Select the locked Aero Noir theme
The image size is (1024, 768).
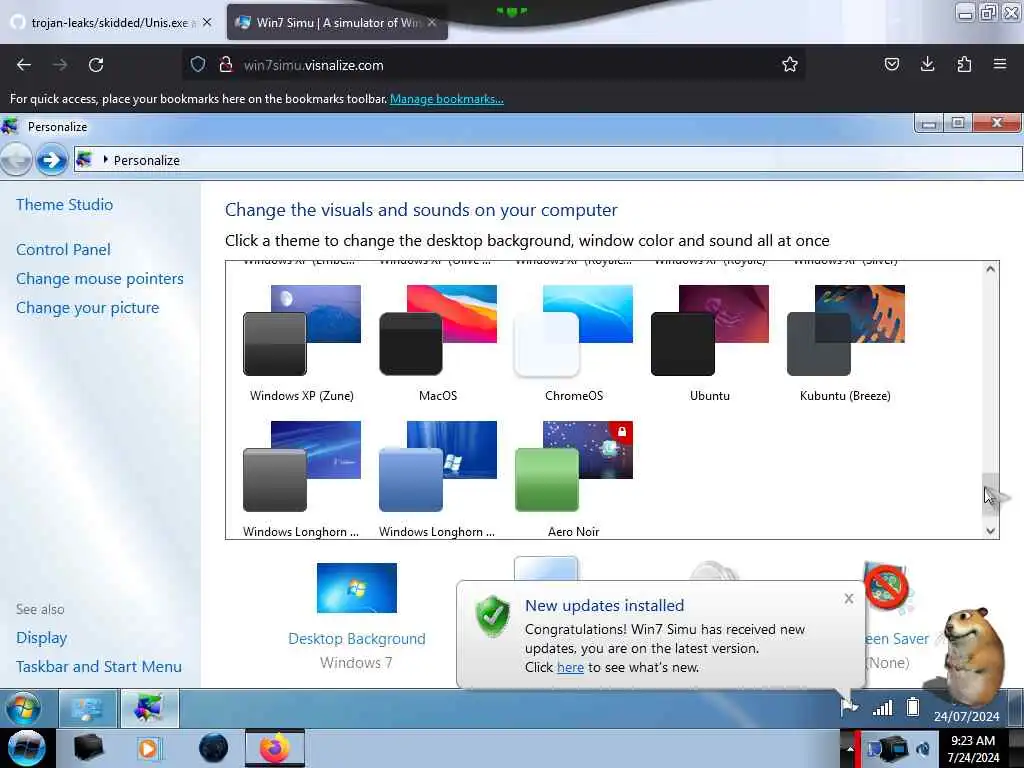(573, 479)
